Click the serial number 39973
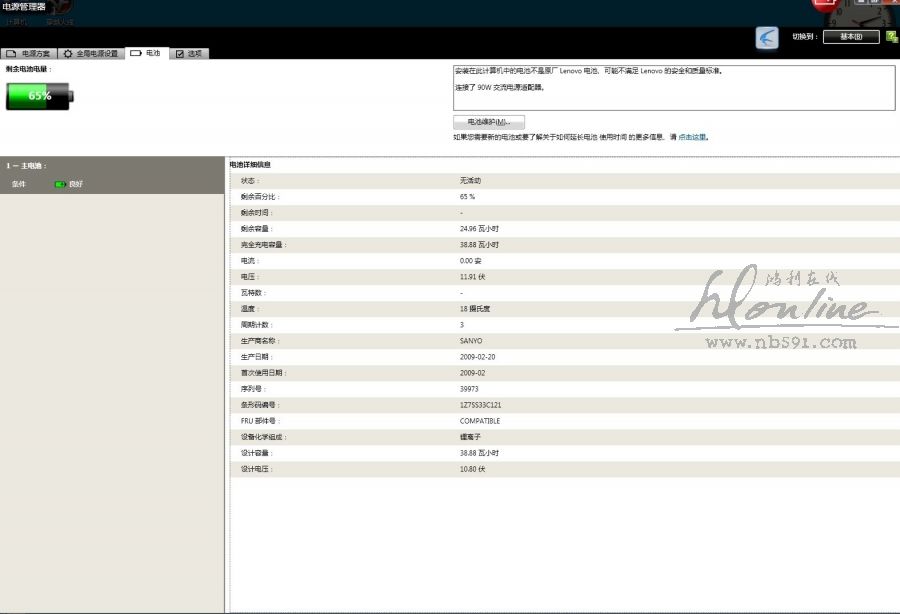The height and width of the screenshot is (614, 900). [x=469, y=389]
